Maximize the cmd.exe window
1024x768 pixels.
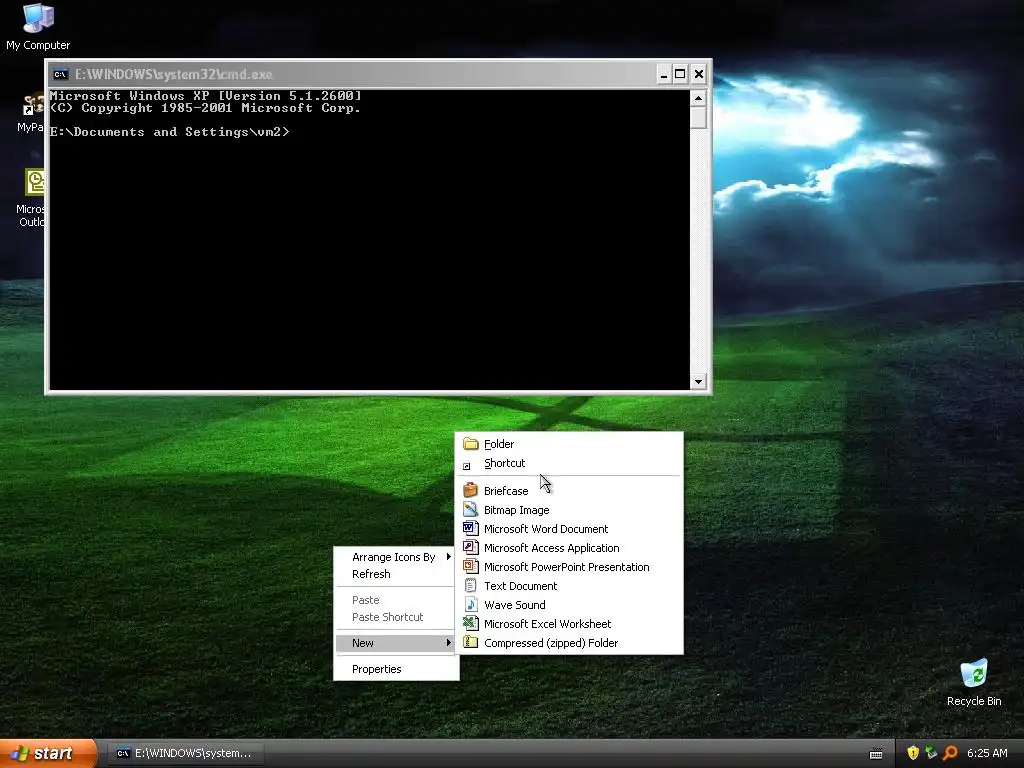[680, 74]
